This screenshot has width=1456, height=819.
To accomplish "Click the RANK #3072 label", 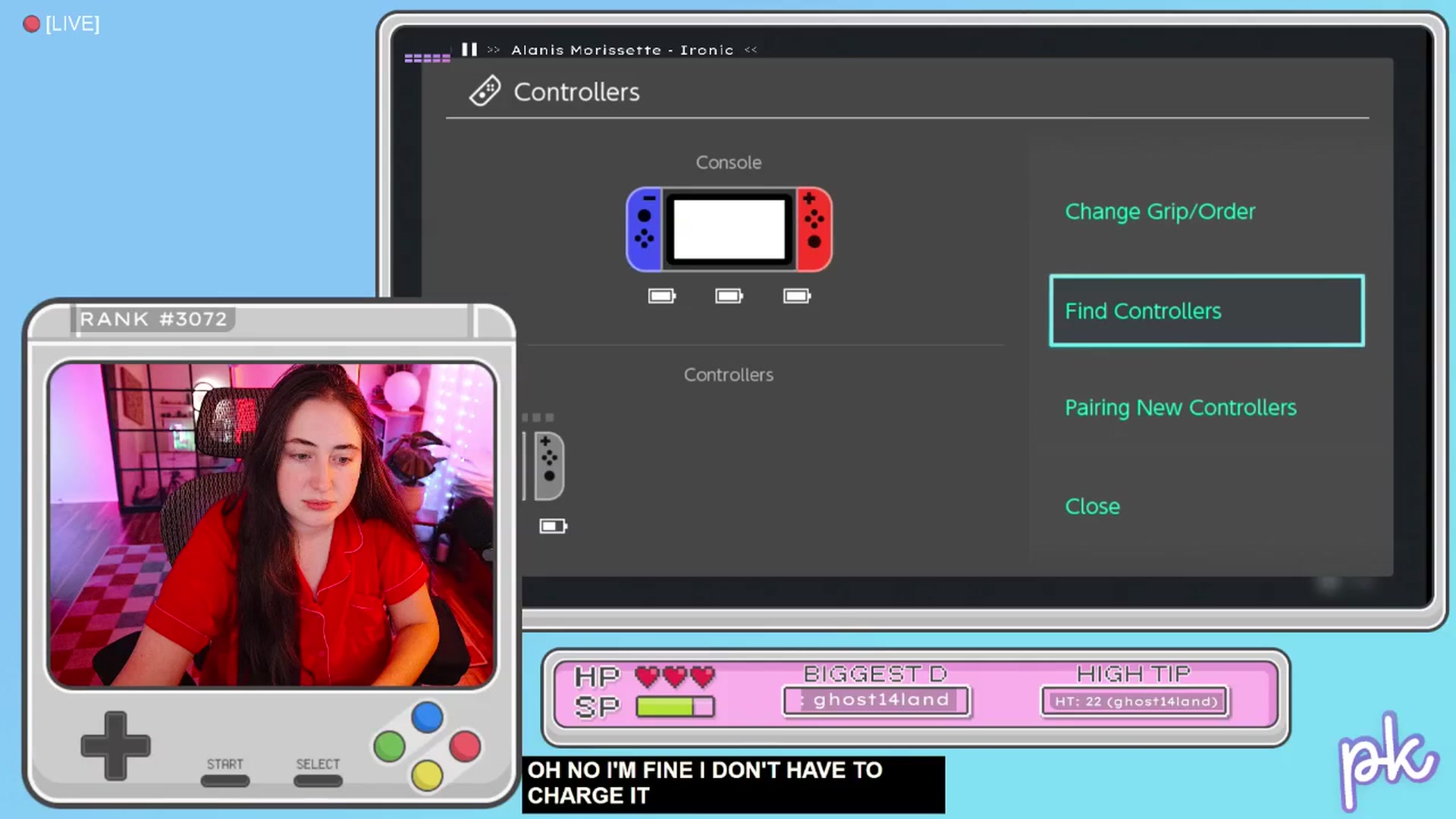I will tap(153, 319).
